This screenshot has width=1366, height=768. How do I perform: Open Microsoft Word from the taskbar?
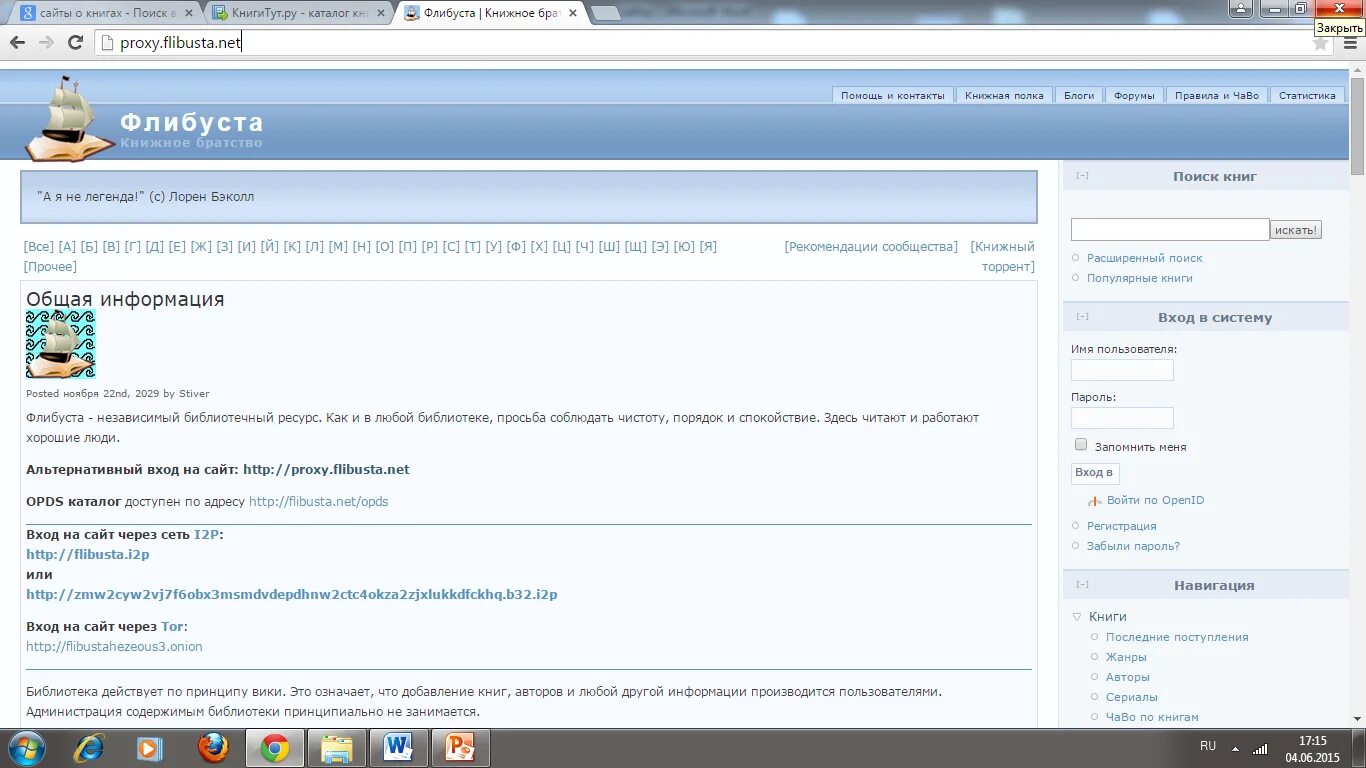399,748
